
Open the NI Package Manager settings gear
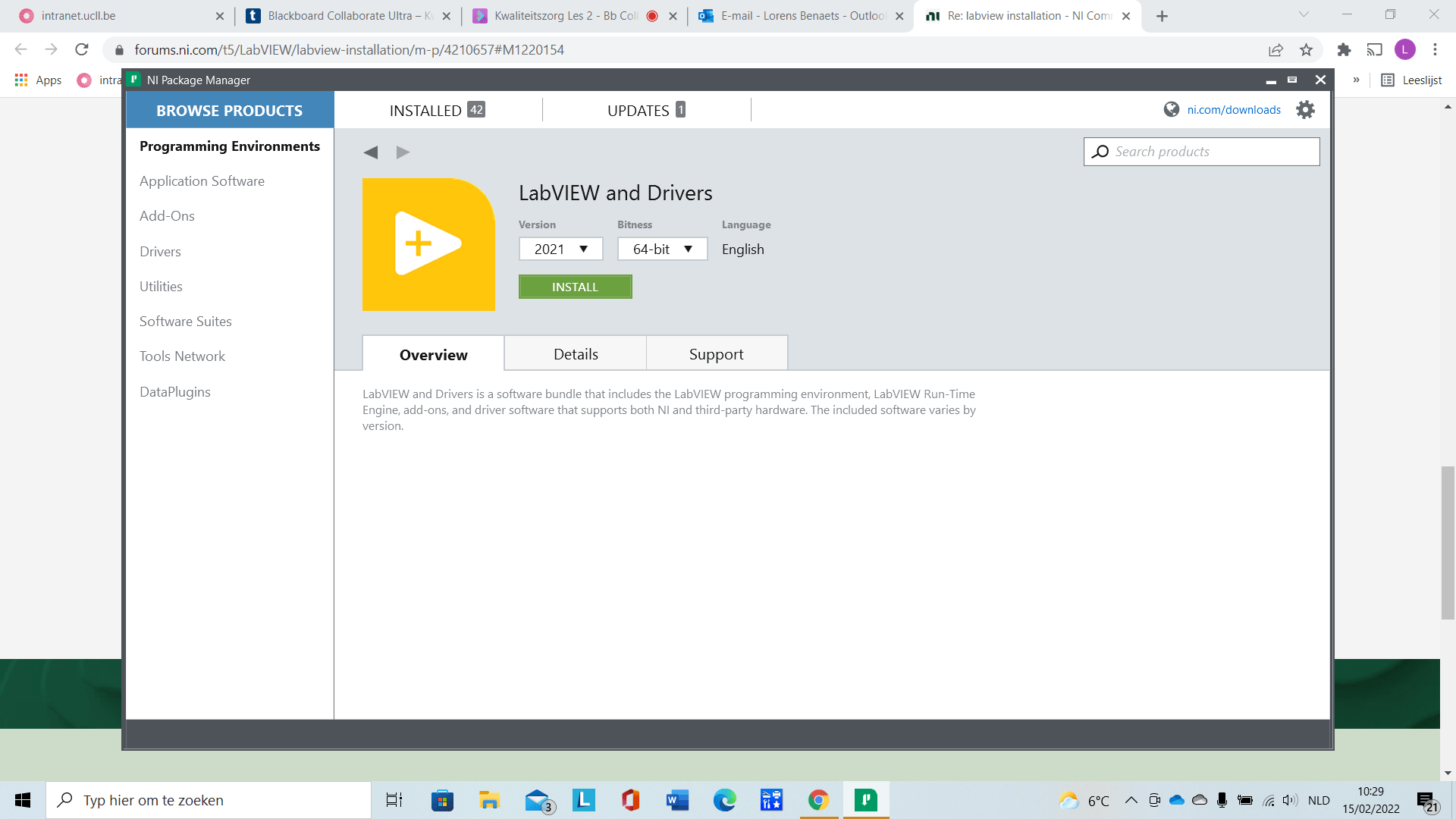click(x=1305, y=109)
